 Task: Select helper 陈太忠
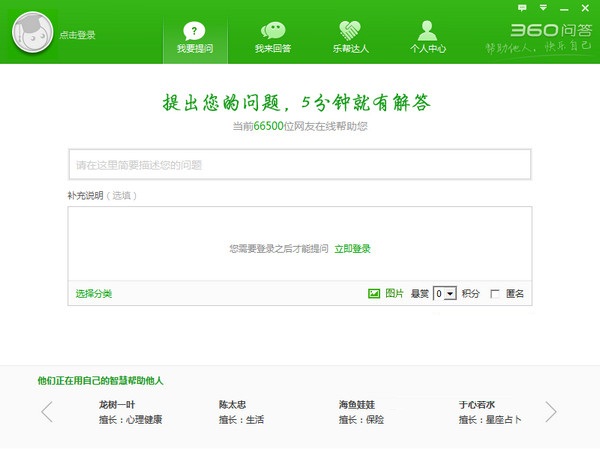coord(233,404)
